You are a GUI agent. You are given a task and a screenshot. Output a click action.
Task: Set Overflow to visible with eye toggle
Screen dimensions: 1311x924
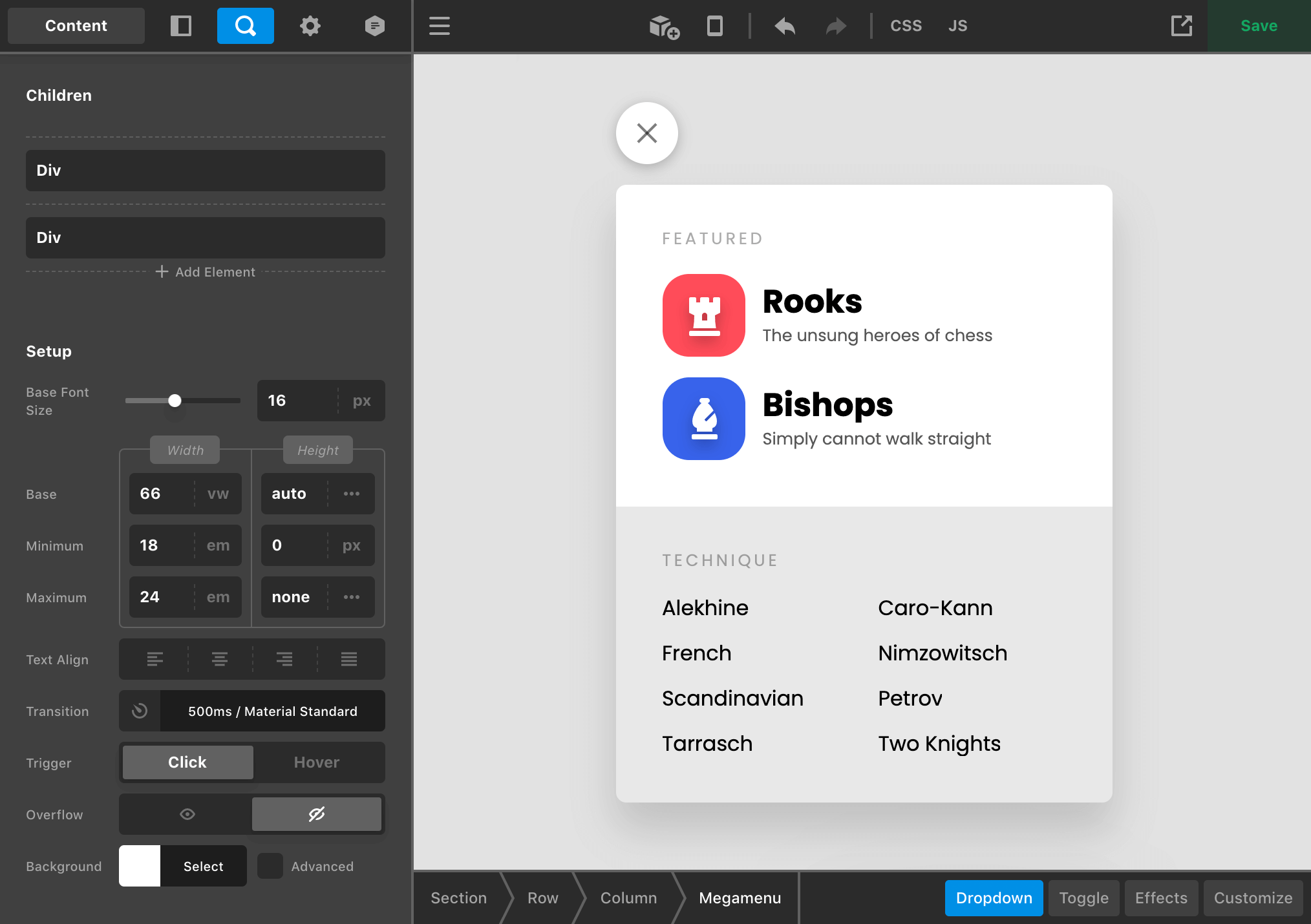pyautogui.click(x=187, y=814)
